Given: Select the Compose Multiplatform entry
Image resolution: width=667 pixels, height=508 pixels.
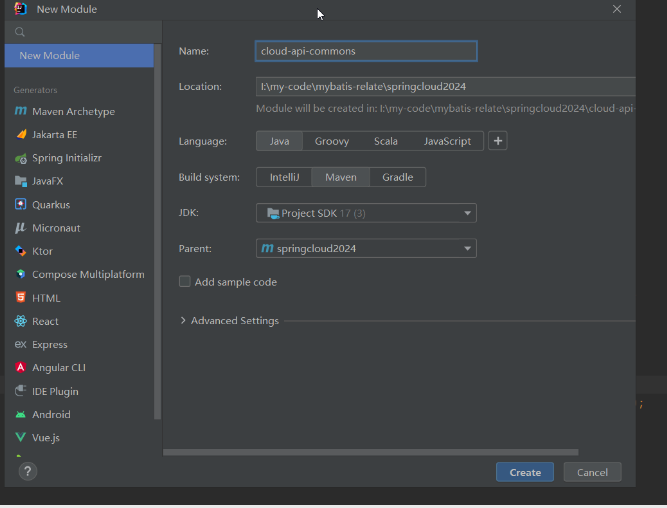Looking at the screenshot, I should tap(79, 274).
